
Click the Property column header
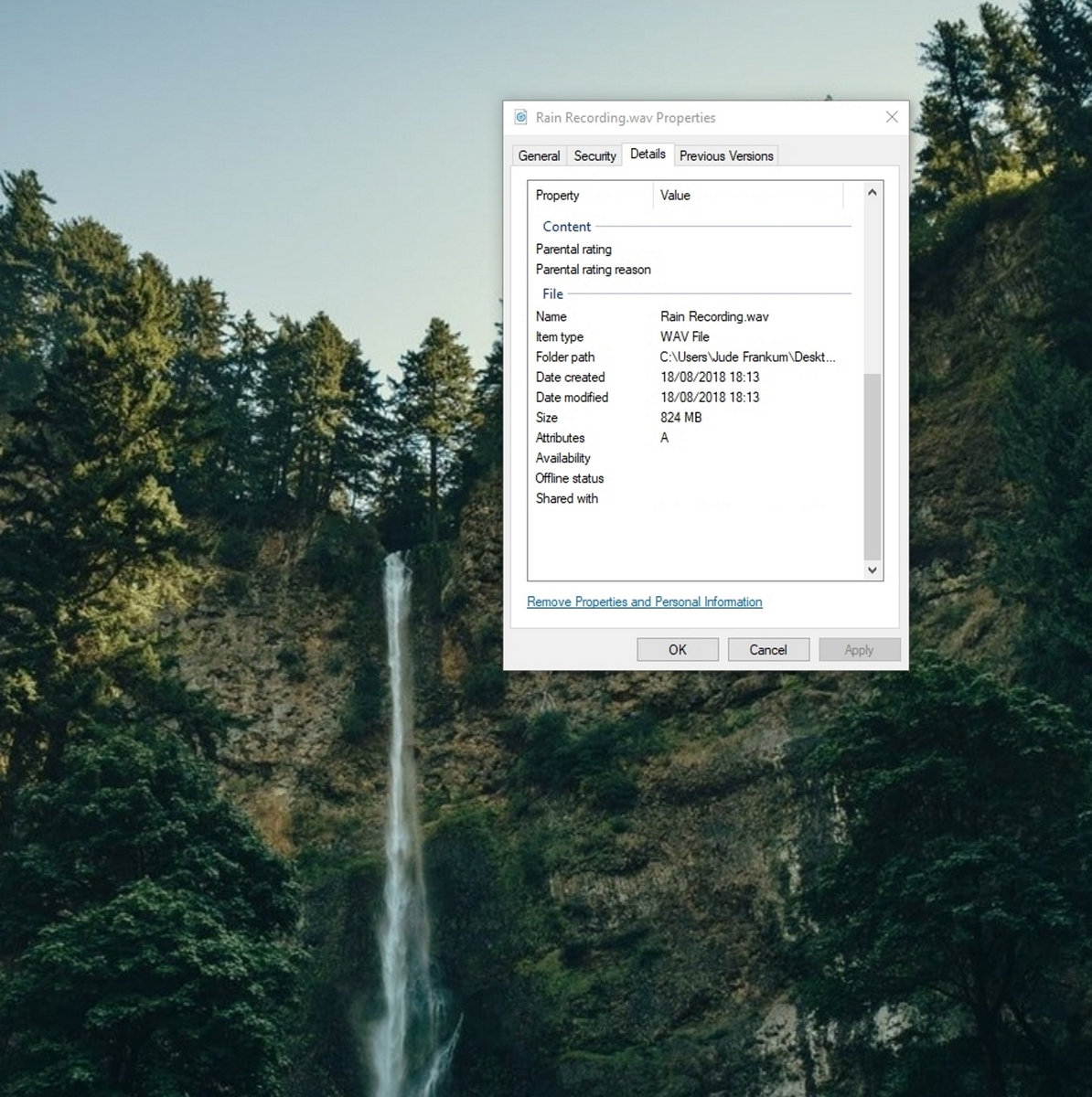click(x=590, y=196)
